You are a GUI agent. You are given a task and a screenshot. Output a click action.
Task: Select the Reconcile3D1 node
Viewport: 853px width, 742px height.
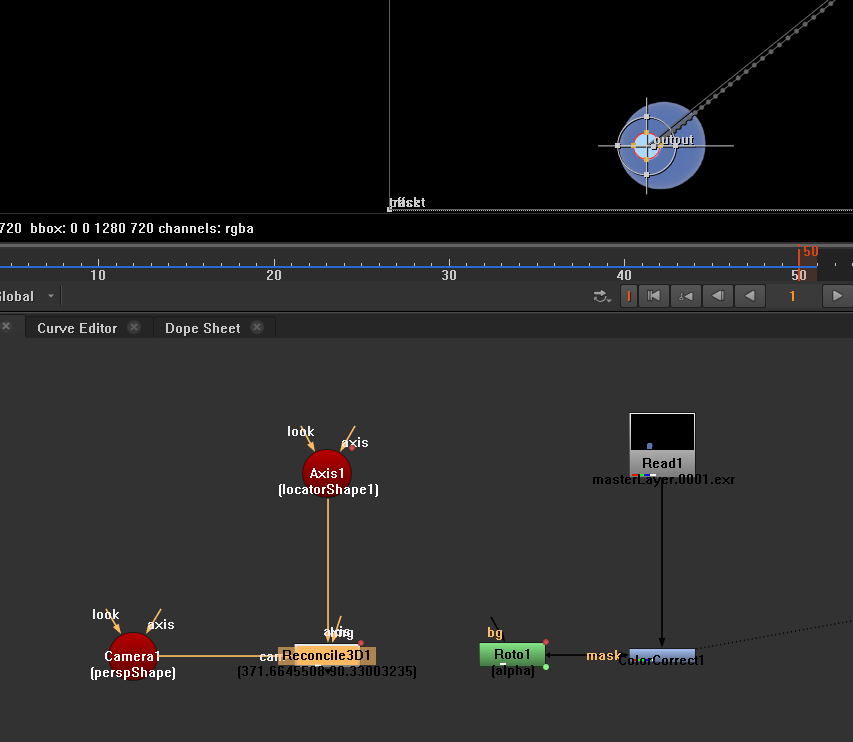[326, 655]
